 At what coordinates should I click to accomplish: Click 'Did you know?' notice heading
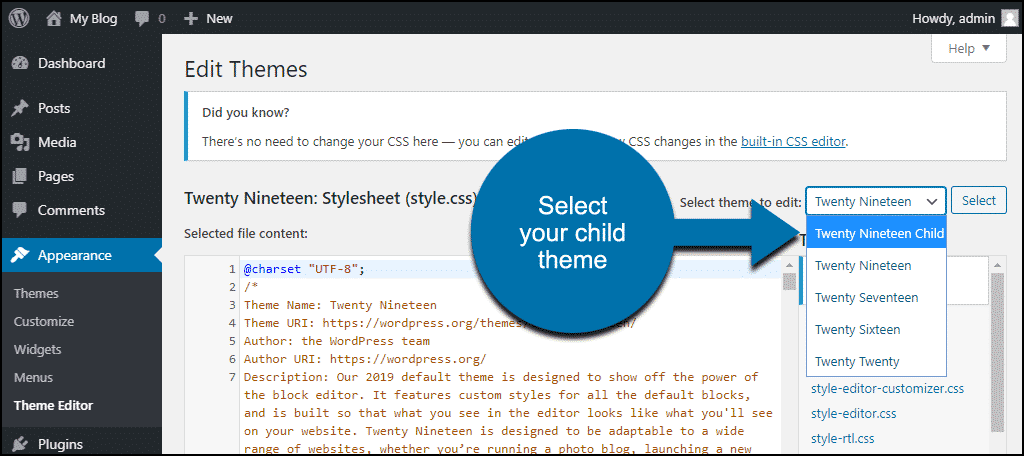click(x=246, y=112)
